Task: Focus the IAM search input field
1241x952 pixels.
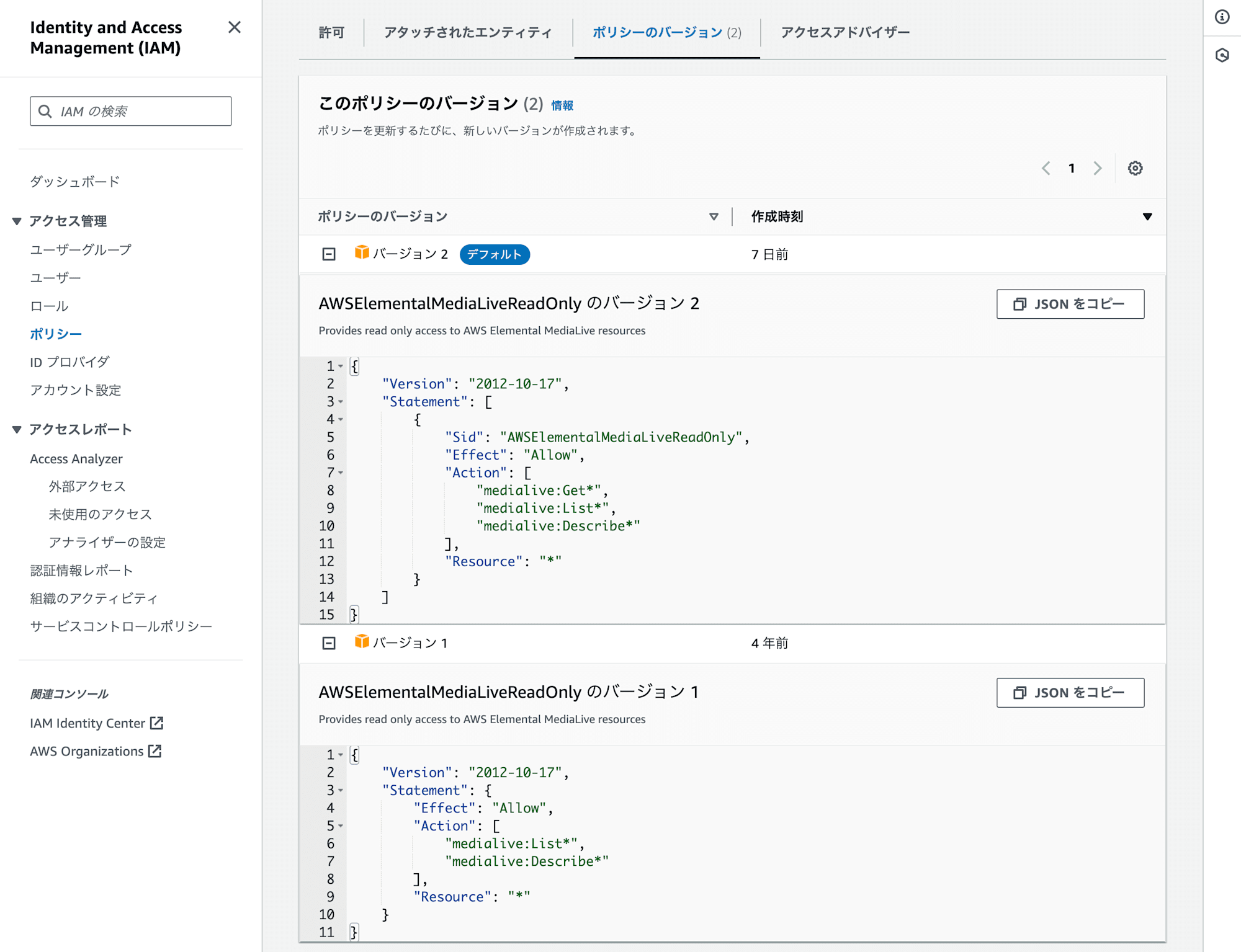Action: click(131, 111)
